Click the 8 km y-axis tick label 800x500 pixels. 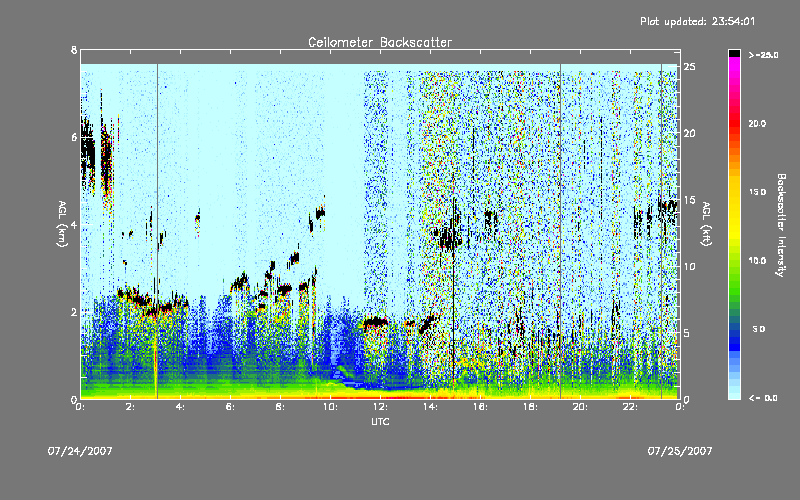[74, 50]
